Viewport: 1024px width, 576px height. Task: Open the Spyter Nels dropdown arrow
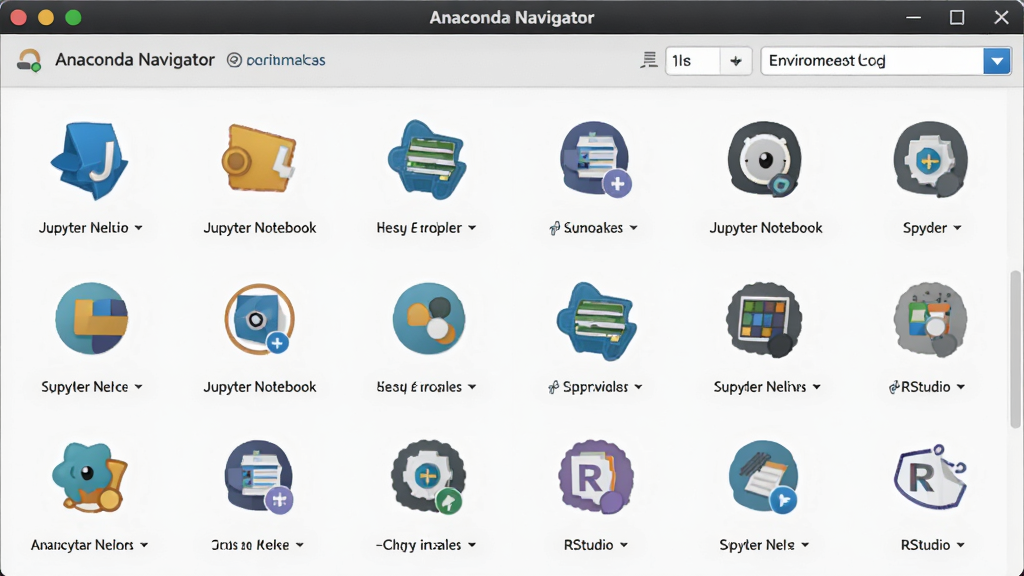(805, 545)
